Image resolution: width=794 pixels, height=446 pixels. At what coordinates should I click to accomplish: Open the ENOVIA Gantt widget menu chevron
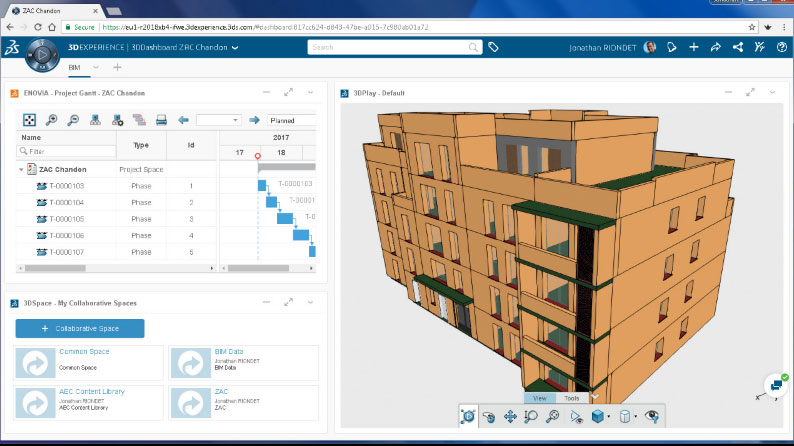310,93
